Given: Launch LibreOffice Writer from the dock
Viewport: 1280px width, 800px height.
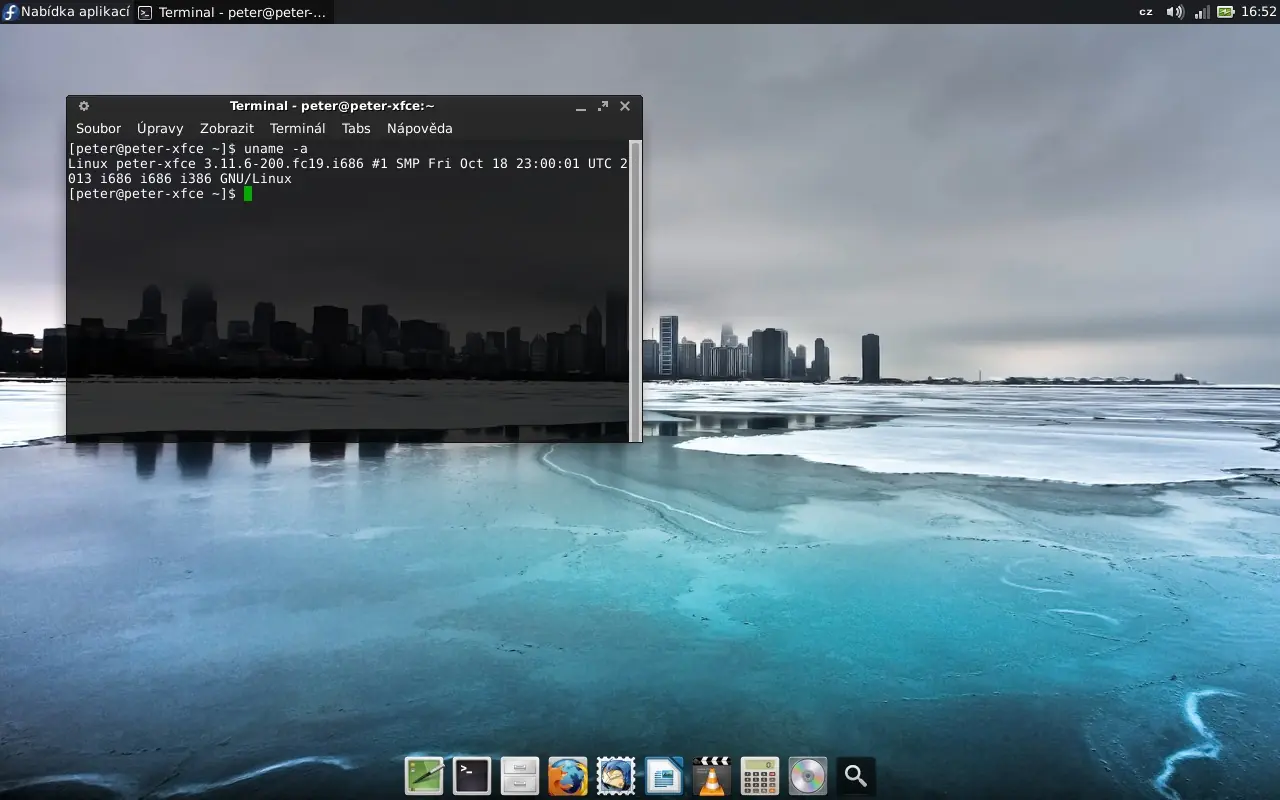Looking at the screenshot, I should pyautogui.click(x=664, y=776).
